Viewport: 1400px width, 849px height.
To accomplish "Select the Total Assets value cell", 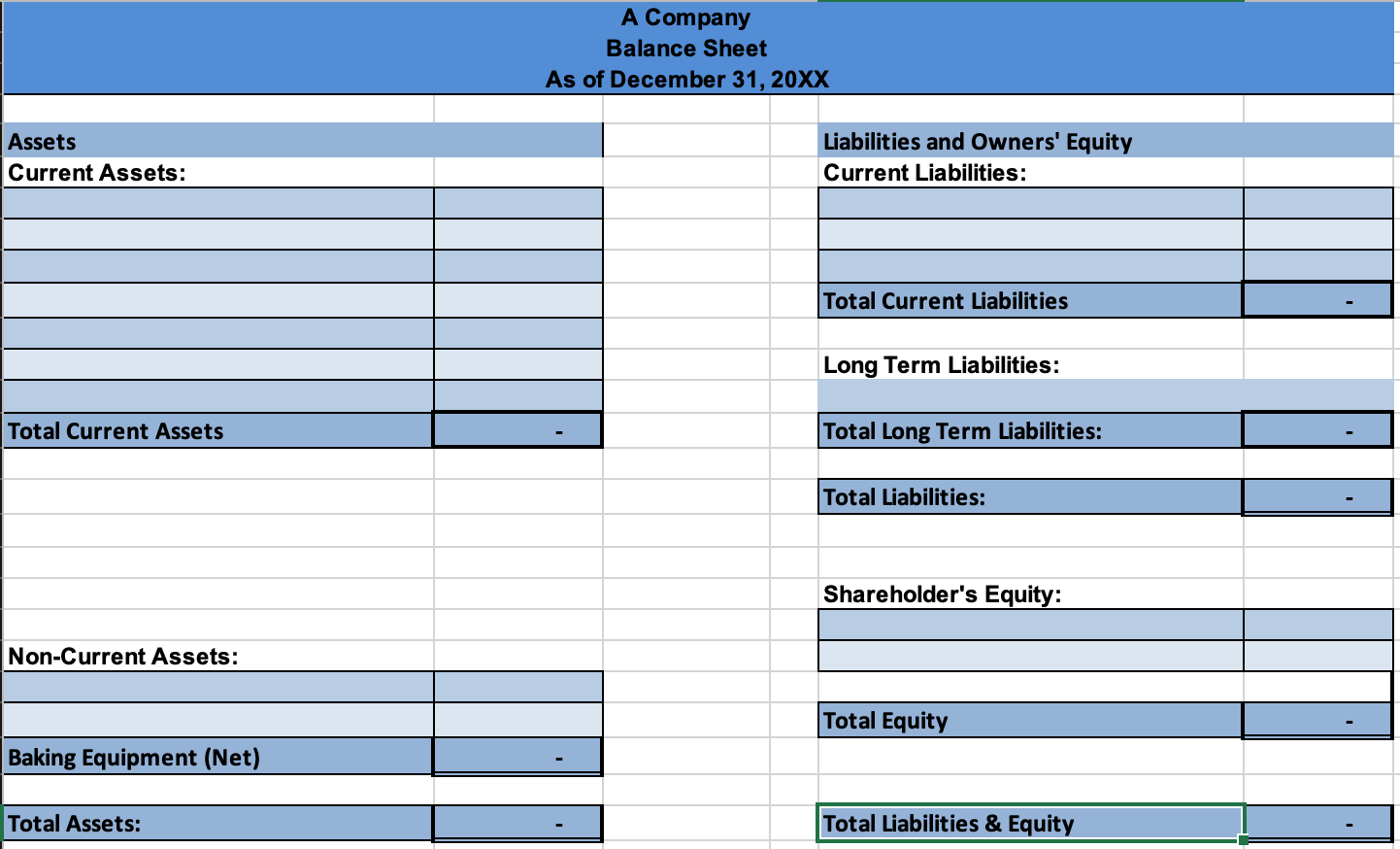I will (517, 823).
